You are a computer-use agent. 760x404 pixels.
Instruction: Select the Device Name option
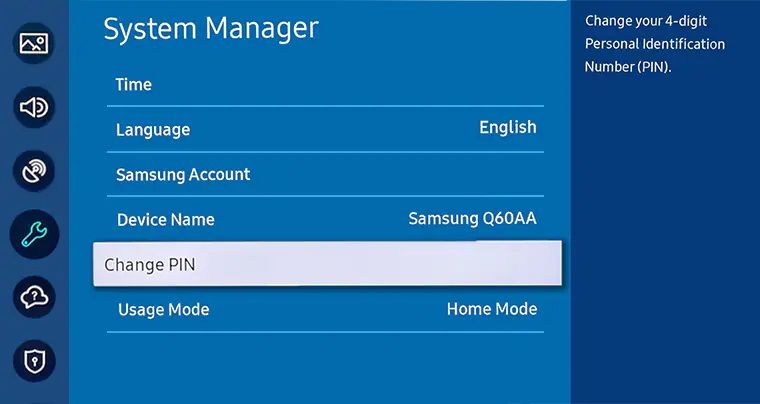[165, 220]
